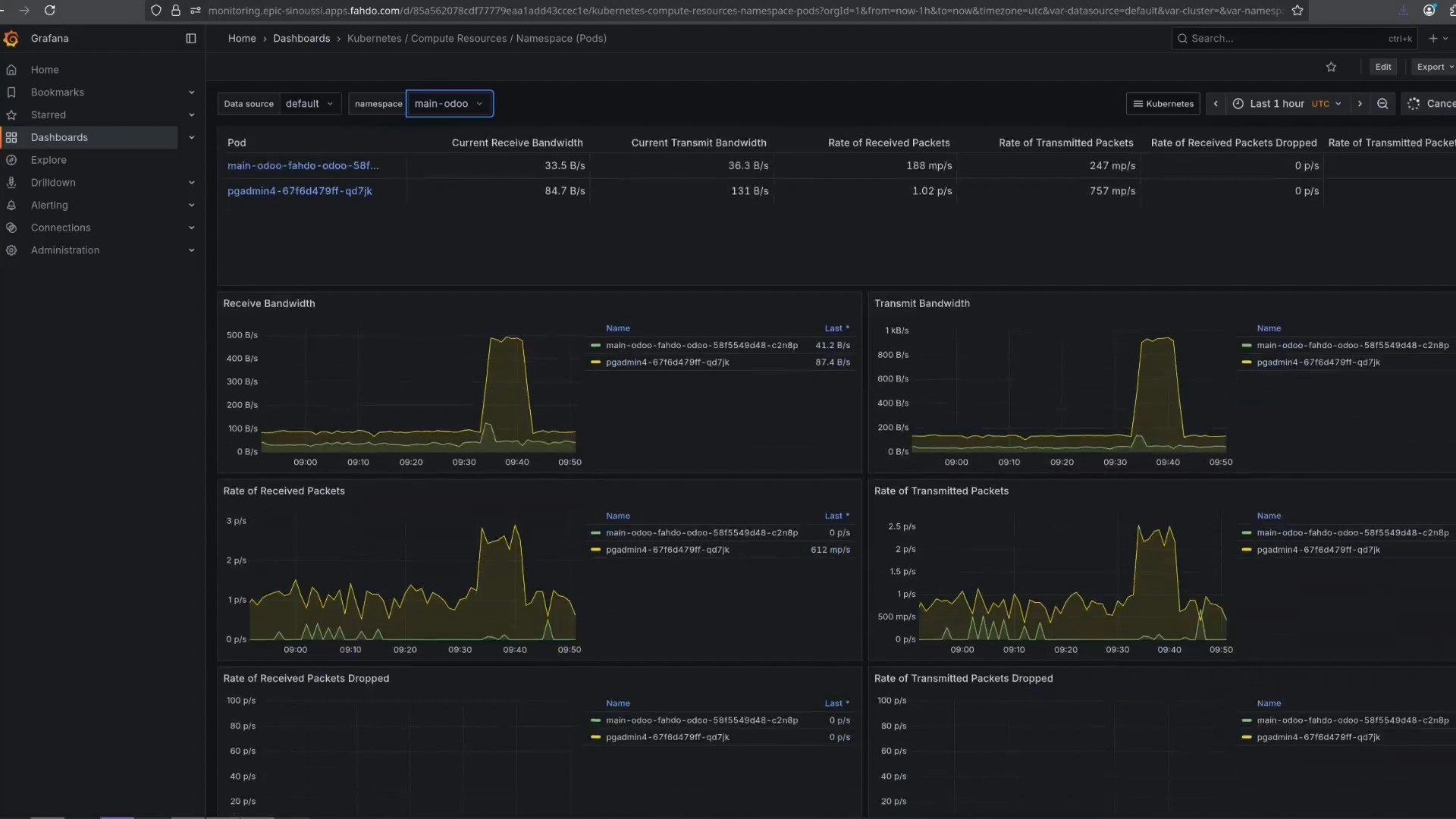
Task: Click the padlock site security icon
Action: pyautogui.click(x=176, y=11)
